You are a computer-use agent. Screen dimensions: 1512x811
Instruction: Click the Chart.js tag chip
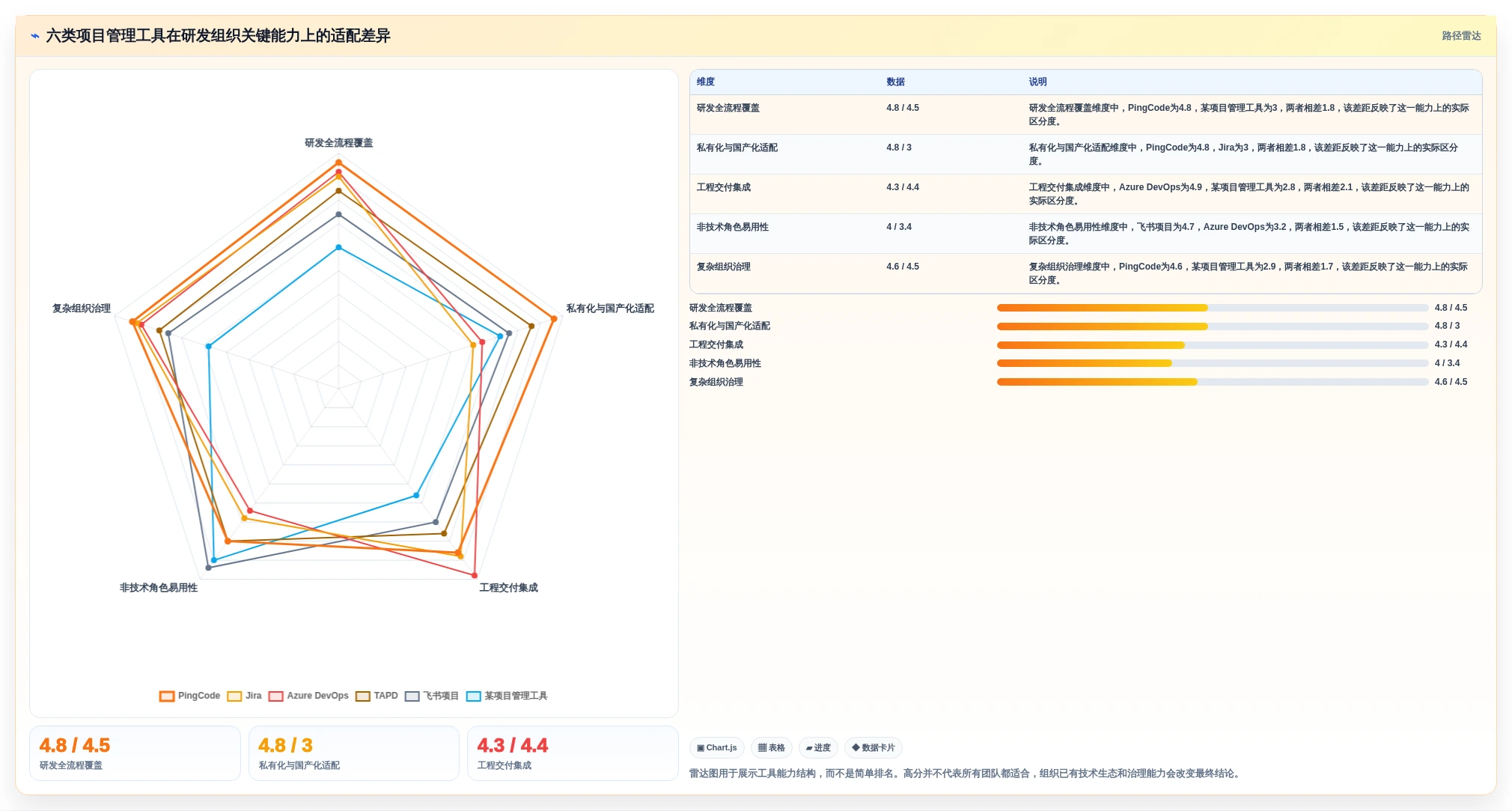[x=716, y=747]
